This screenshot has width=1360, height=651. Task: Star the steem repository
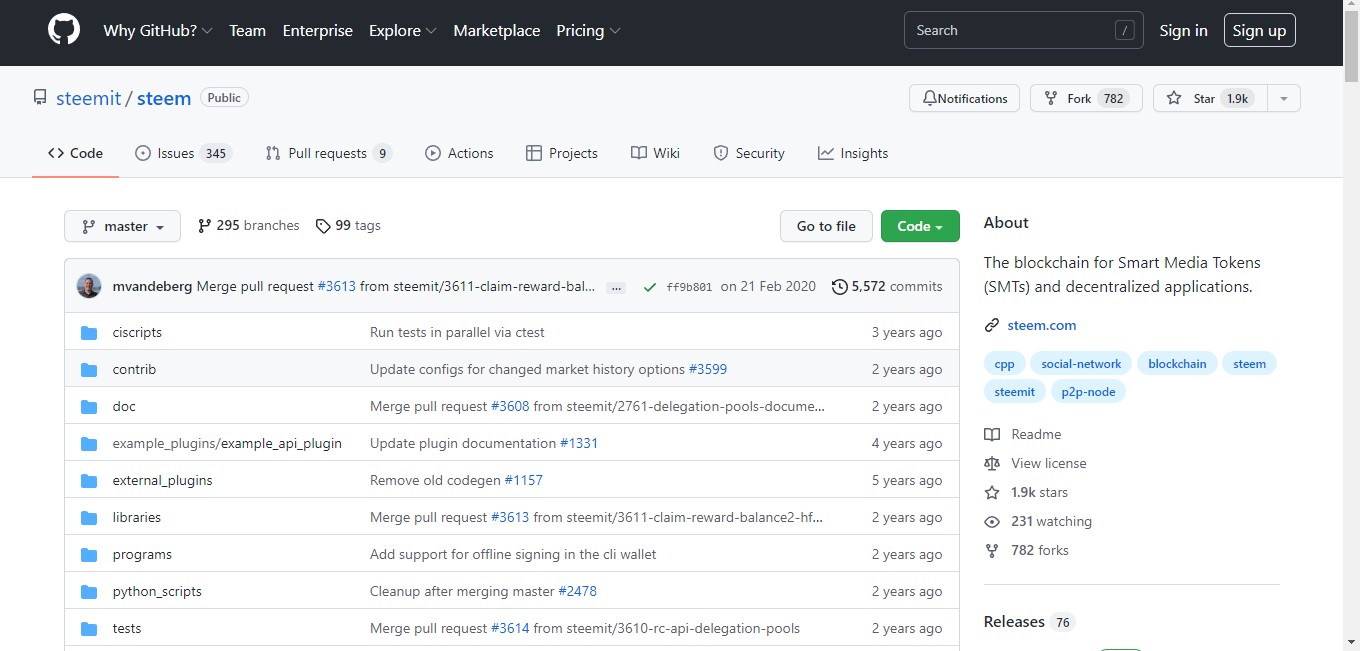coord(1210,98)
